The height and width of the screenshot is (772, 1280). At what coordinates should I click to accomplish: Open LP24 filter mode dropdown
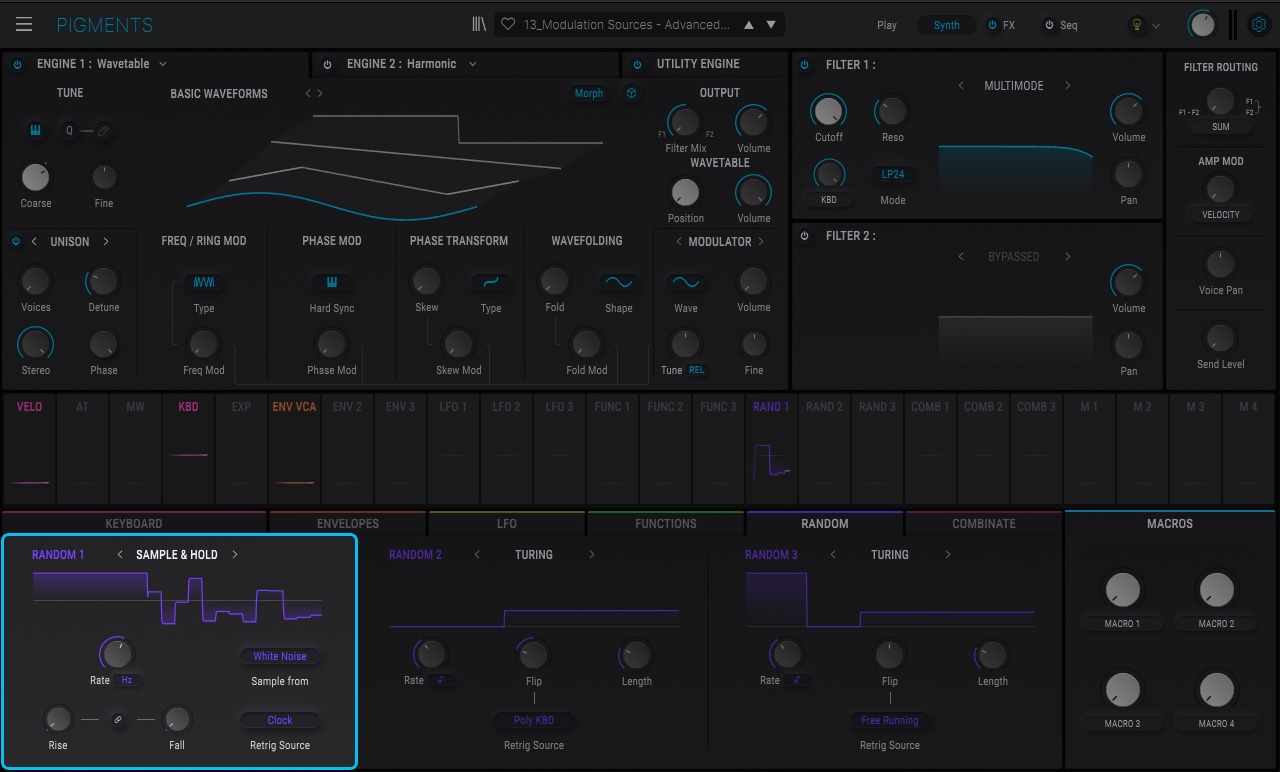point(893,174)
